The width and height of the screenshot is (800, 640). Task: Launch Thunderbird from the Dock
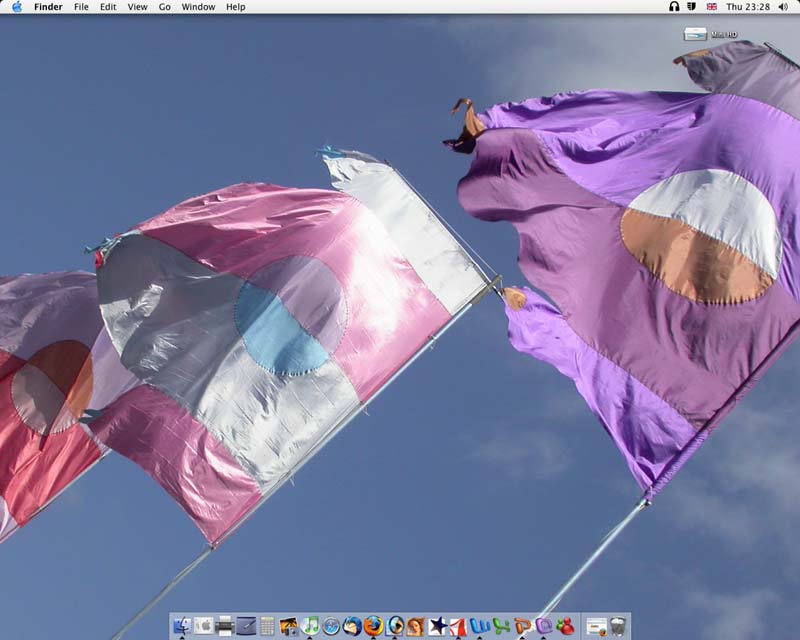352,626
